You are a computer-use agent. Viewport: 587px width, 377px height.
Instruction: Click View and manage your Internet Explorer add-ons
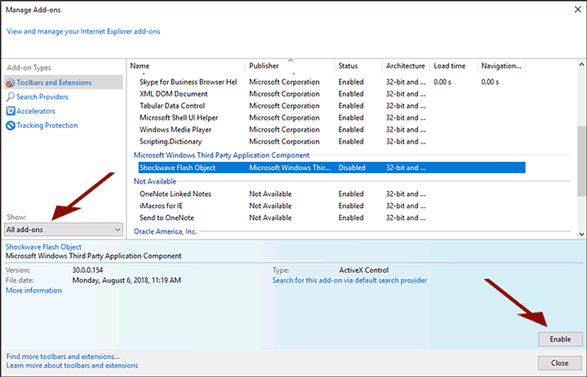click(83, 31)
